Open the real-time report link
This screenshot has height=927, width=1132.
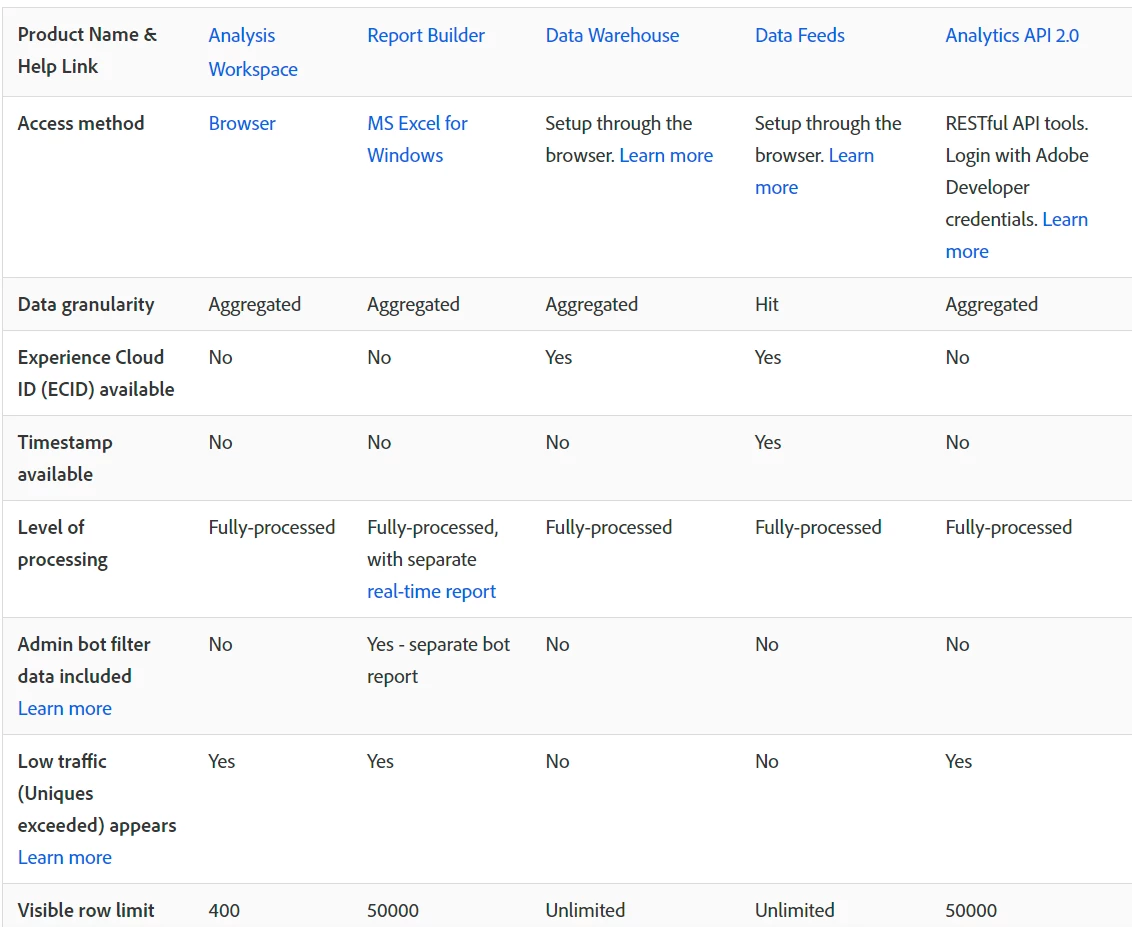point(431,591)
